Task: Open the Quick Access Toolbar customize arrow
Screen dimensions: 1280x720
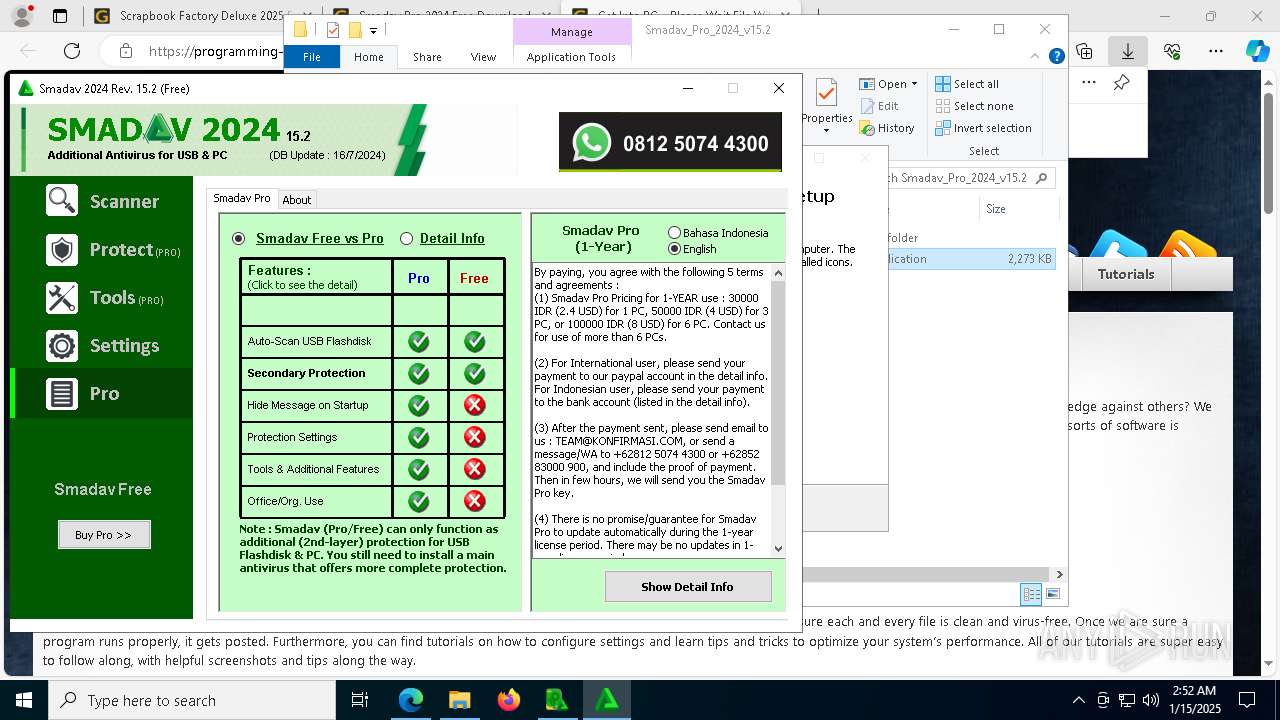Action: point(373,31)
